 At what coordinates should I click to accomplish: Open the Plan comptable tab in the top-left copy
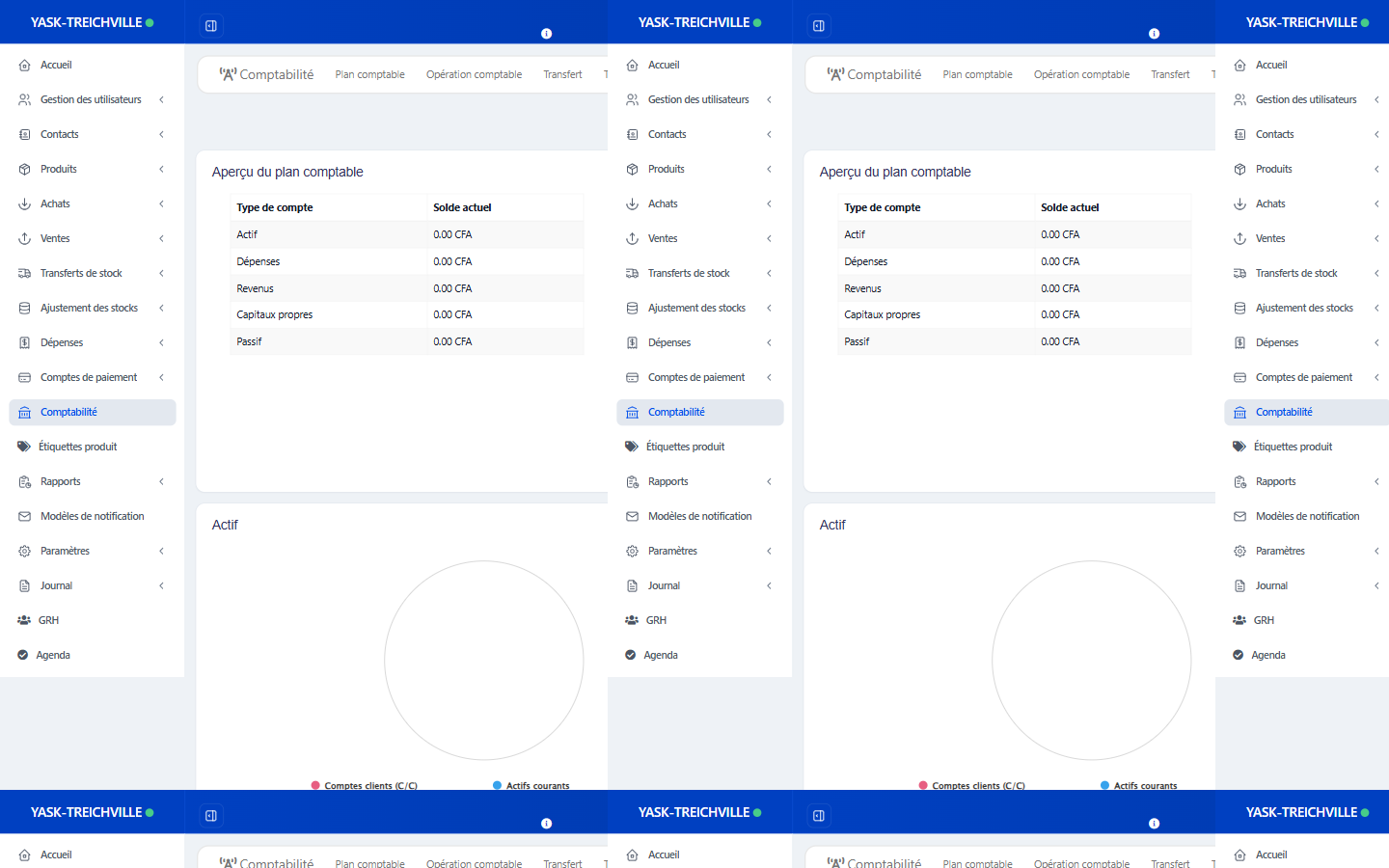tap(370, 75)
